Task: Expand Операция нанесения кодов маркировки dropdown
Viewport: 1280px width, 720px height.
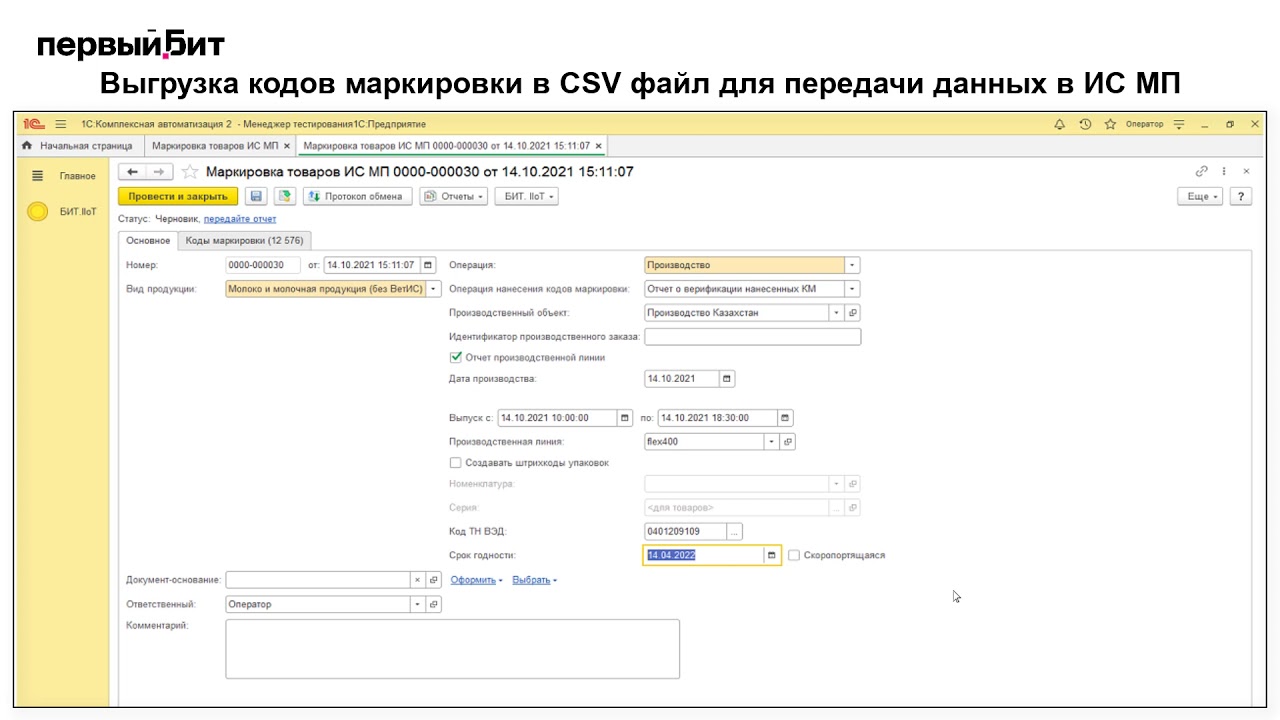Action: (x=852, y=289)
